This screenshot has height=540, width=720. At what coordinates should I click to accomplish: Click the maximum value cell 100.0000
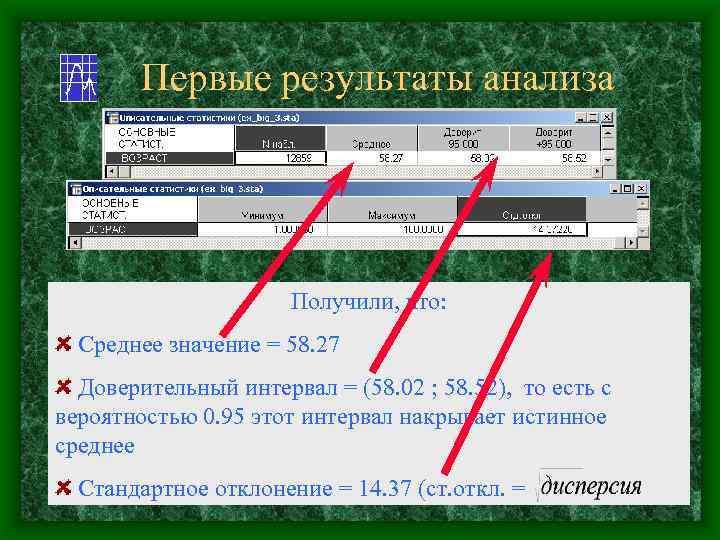point(392,229)
